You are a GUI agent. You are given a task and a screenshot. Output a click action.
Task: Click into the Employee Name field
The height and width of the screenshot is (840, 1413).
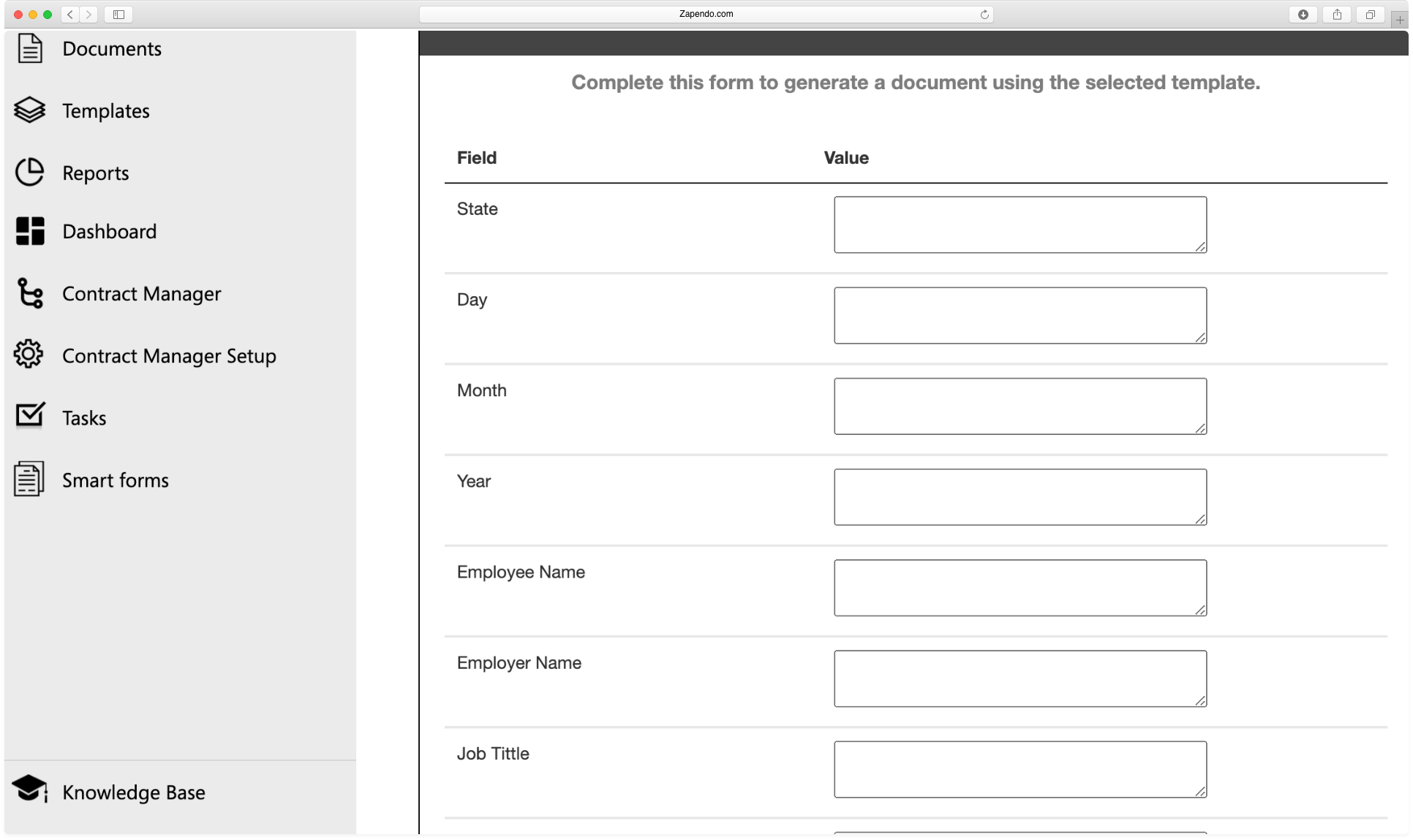(1020, 588)
